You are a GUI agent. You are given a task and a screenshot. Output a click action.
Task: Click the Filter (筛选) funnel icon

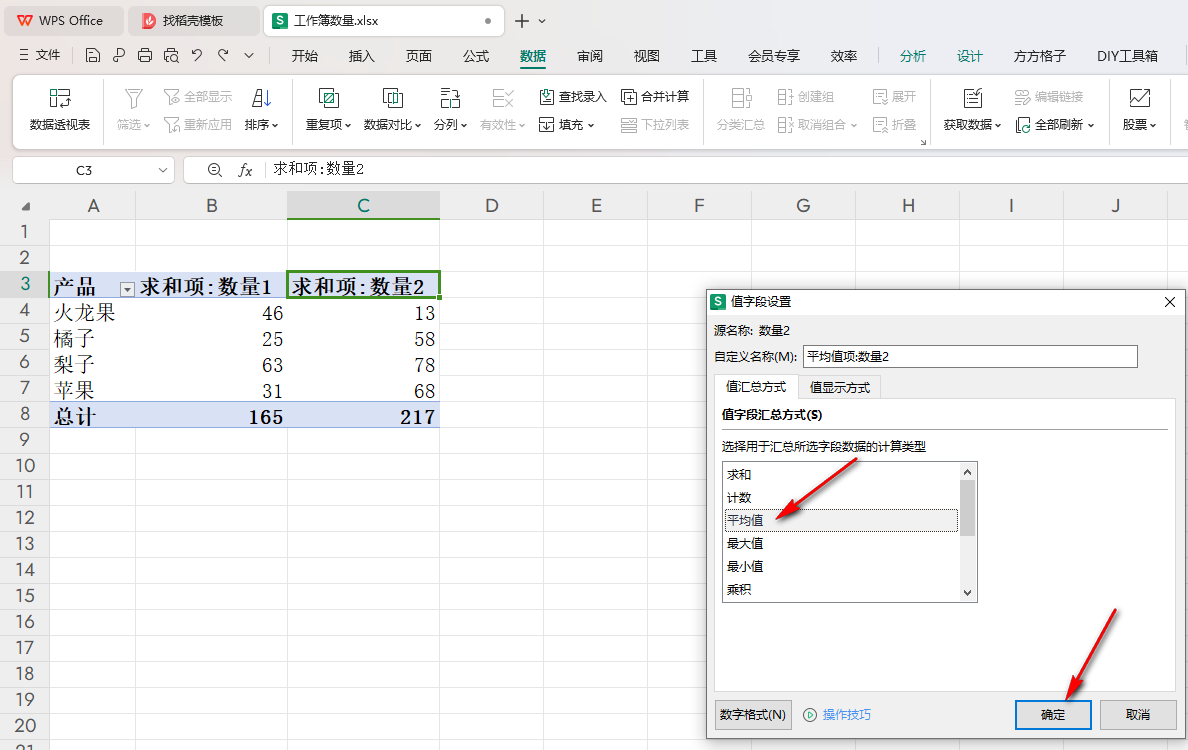coord(133,98)
